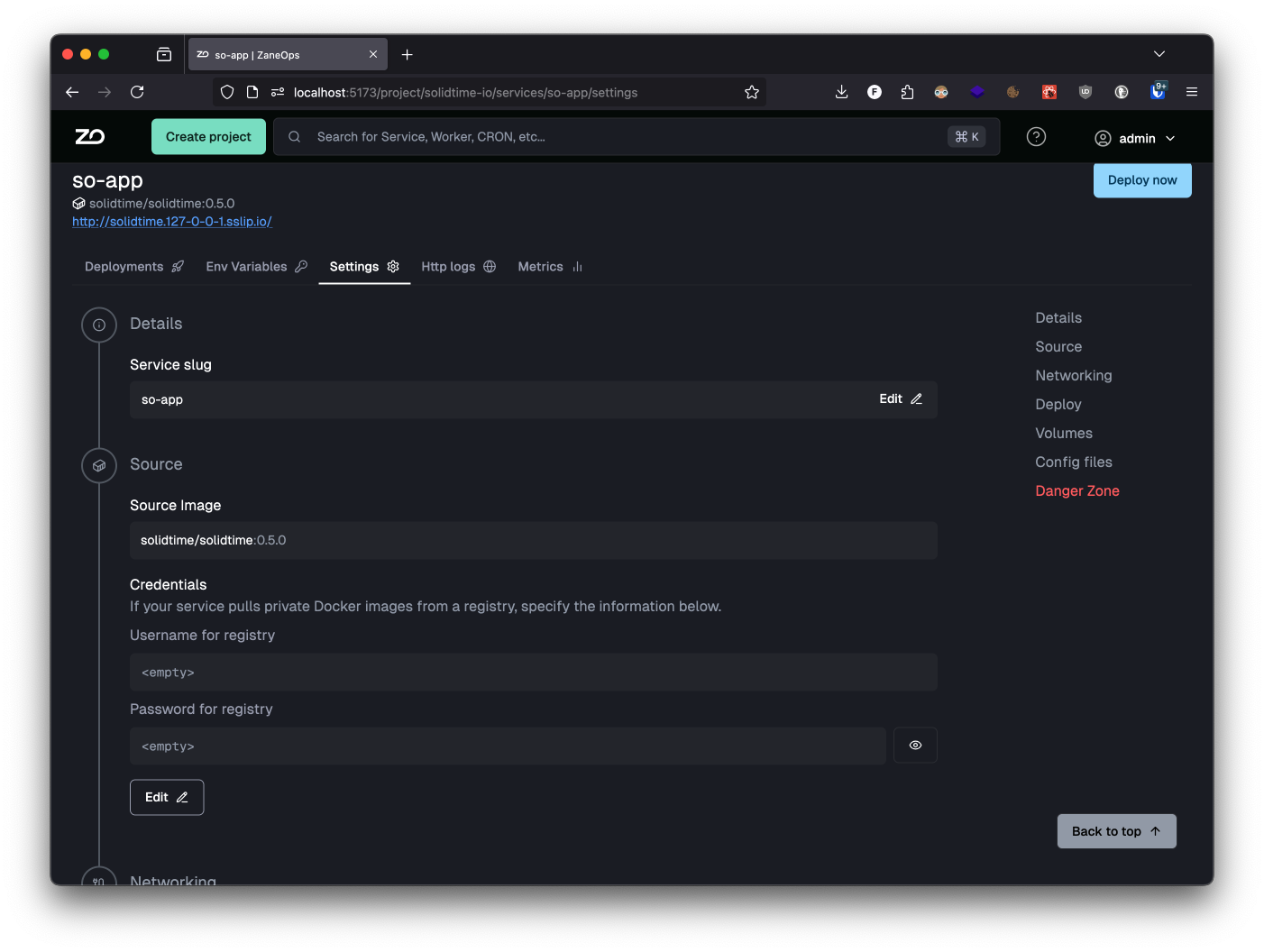
Task: Click the Password for registry field
Action: click(508, 746)
